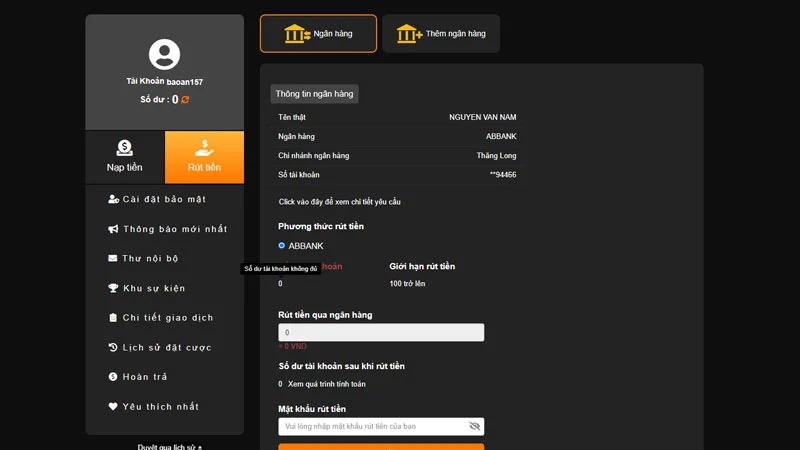Click the megaphone icon for newest notifications
Screen dimensions: 800x450
113,229
